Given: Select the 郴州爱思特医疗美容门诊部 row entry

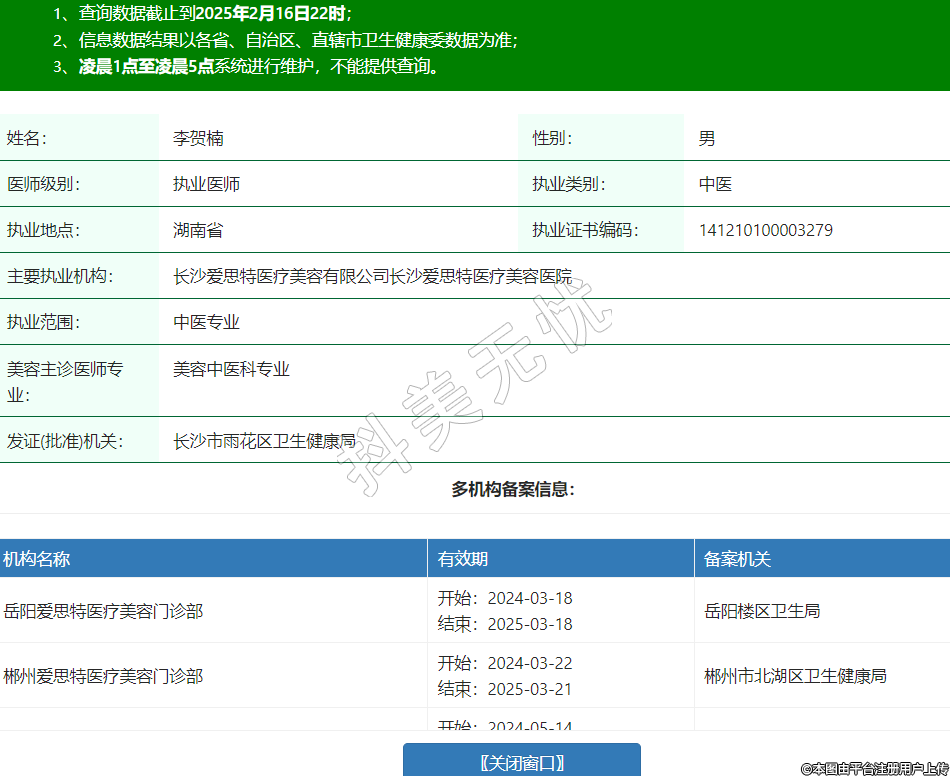Looking at the screenshot, I should 103,676.
